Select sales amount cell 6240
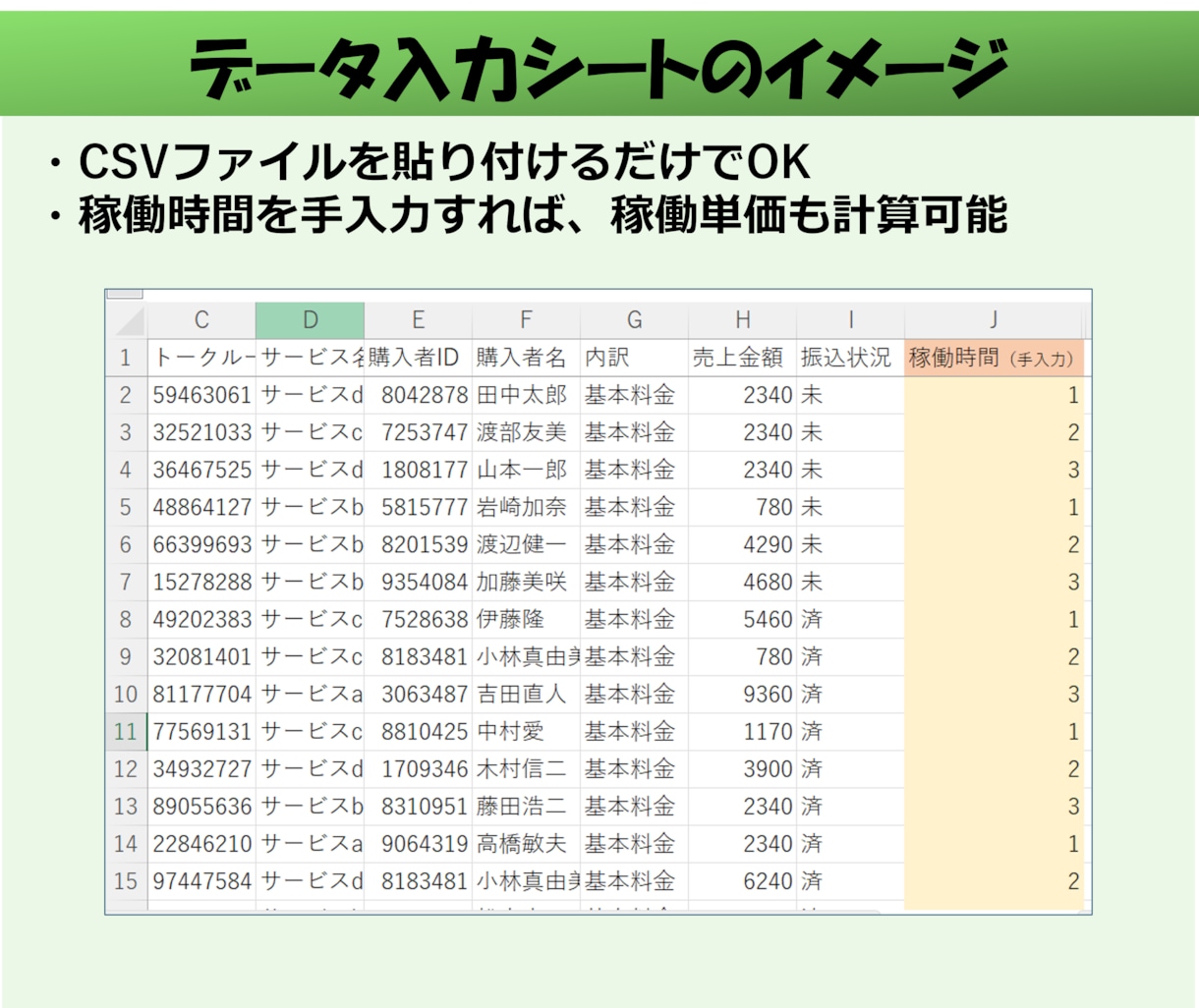Viewport: 1199px width, 1008px height. pyautogui.click(x=742, y=881)
